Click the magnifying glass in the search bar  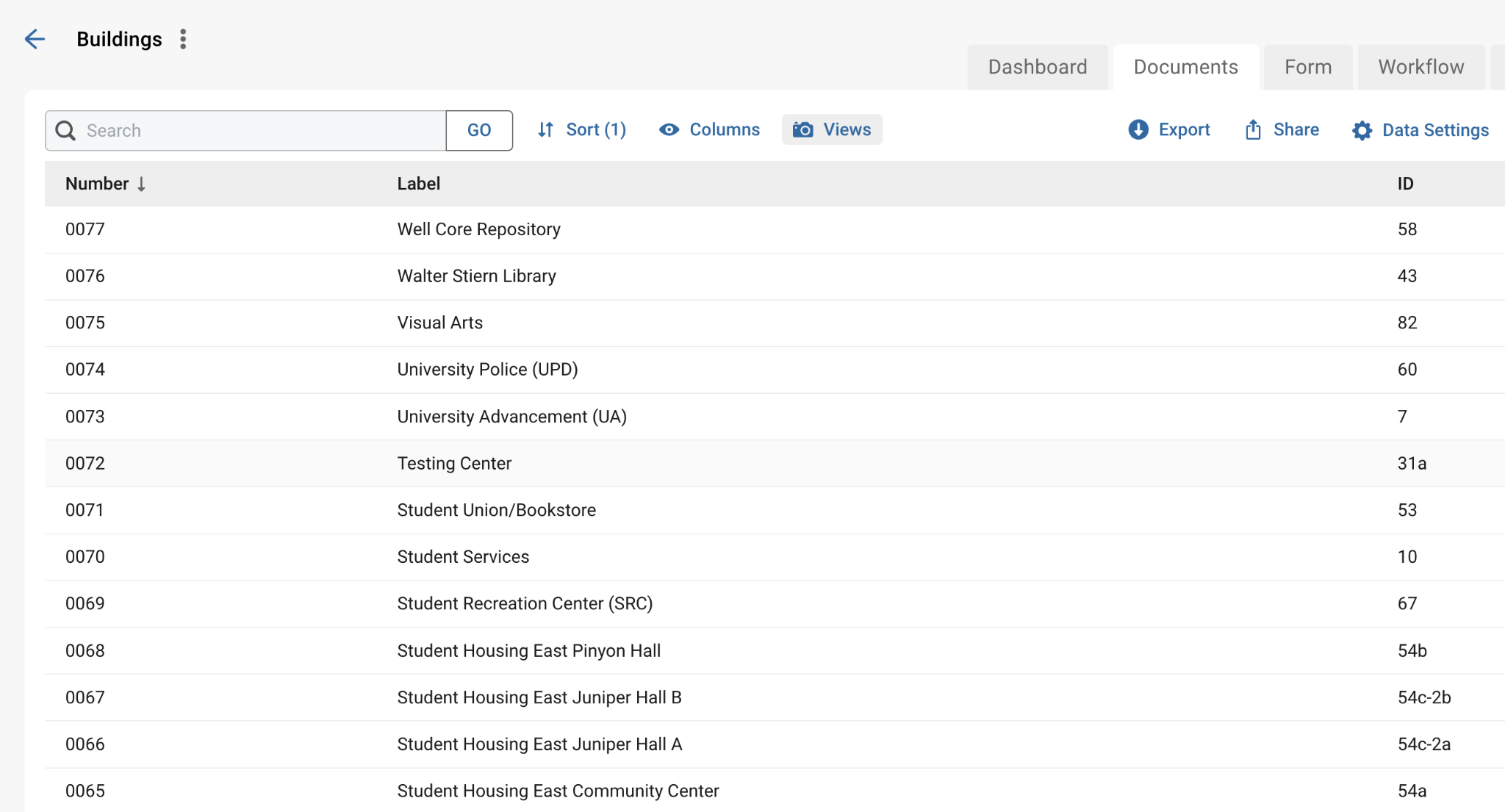pos(65,130)
